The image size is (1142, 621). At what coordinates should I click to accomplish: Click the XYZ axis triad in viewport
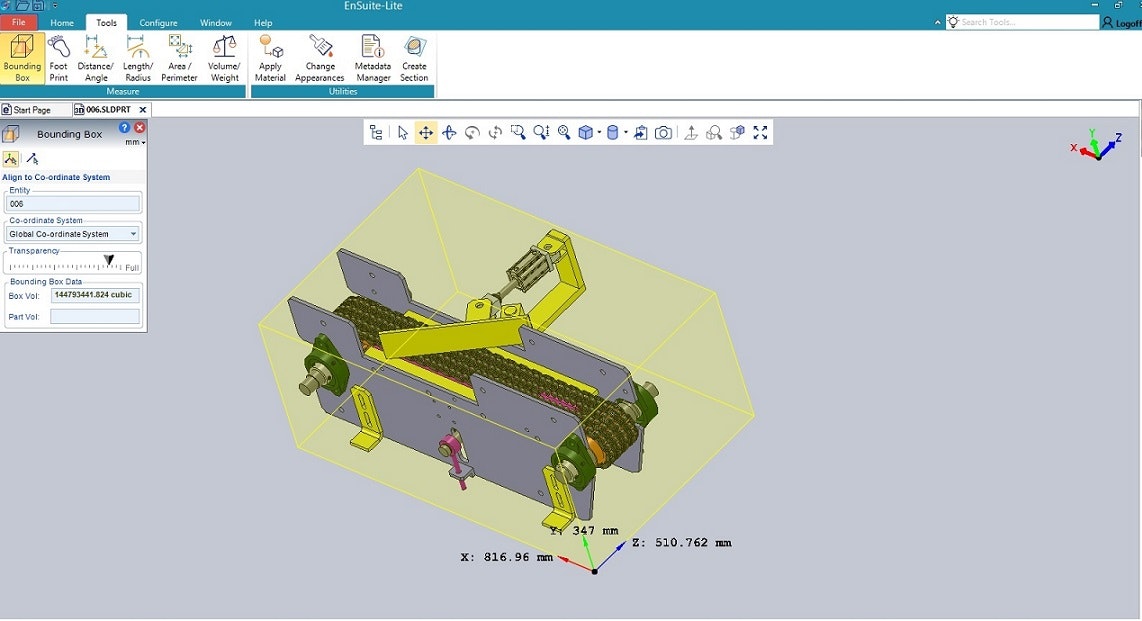pos(1096,145)
